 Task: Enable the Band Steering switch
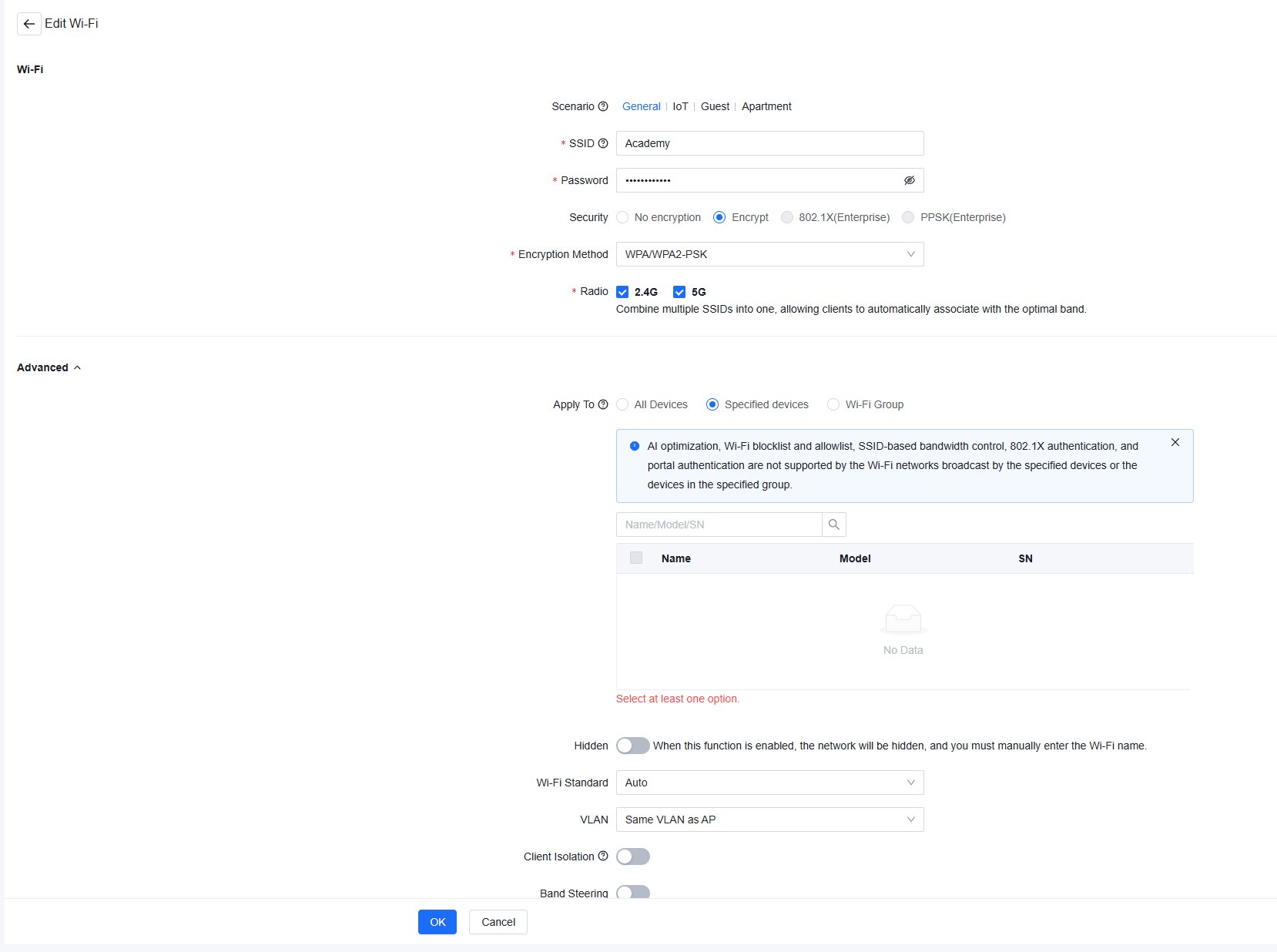[633, 892]
